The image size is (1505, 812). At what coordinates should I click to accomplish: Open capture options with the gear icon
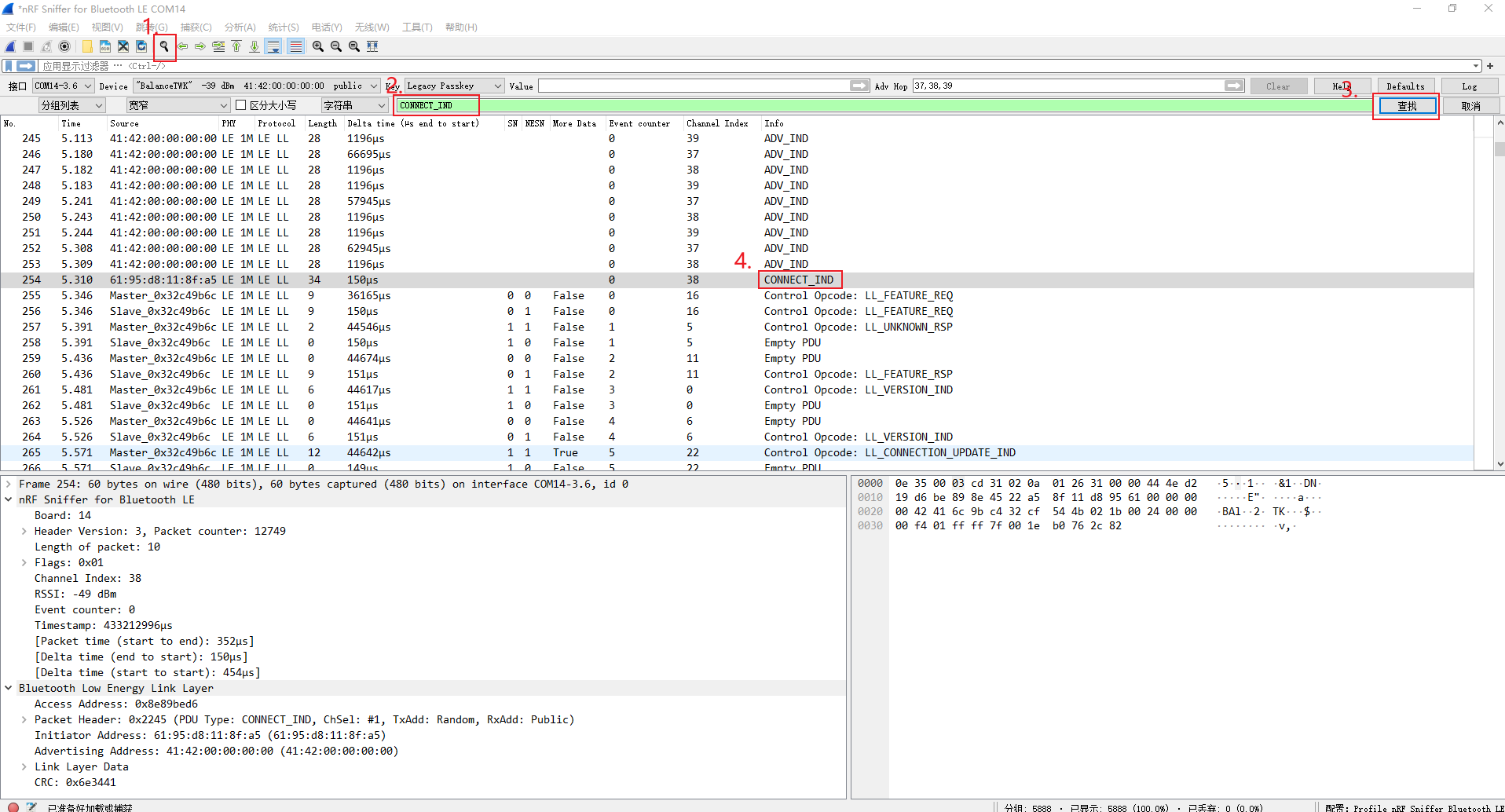point(64,46)
